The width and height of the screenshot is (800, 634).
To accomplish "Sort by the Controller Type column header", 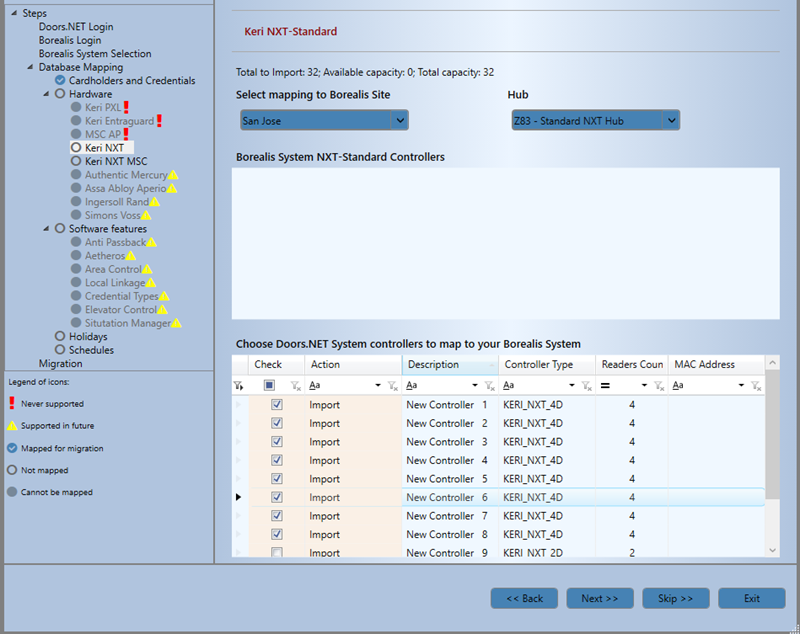I will coord(547,365).
